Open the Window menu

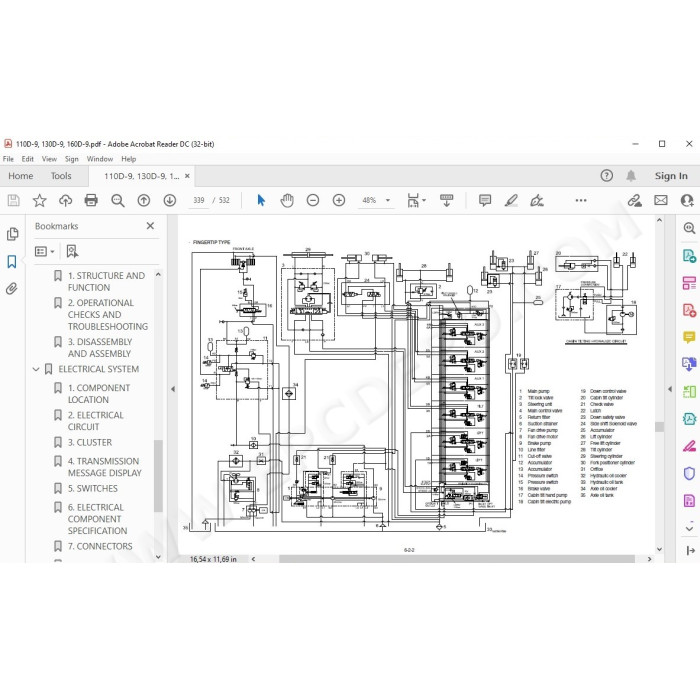coord(100,159)
